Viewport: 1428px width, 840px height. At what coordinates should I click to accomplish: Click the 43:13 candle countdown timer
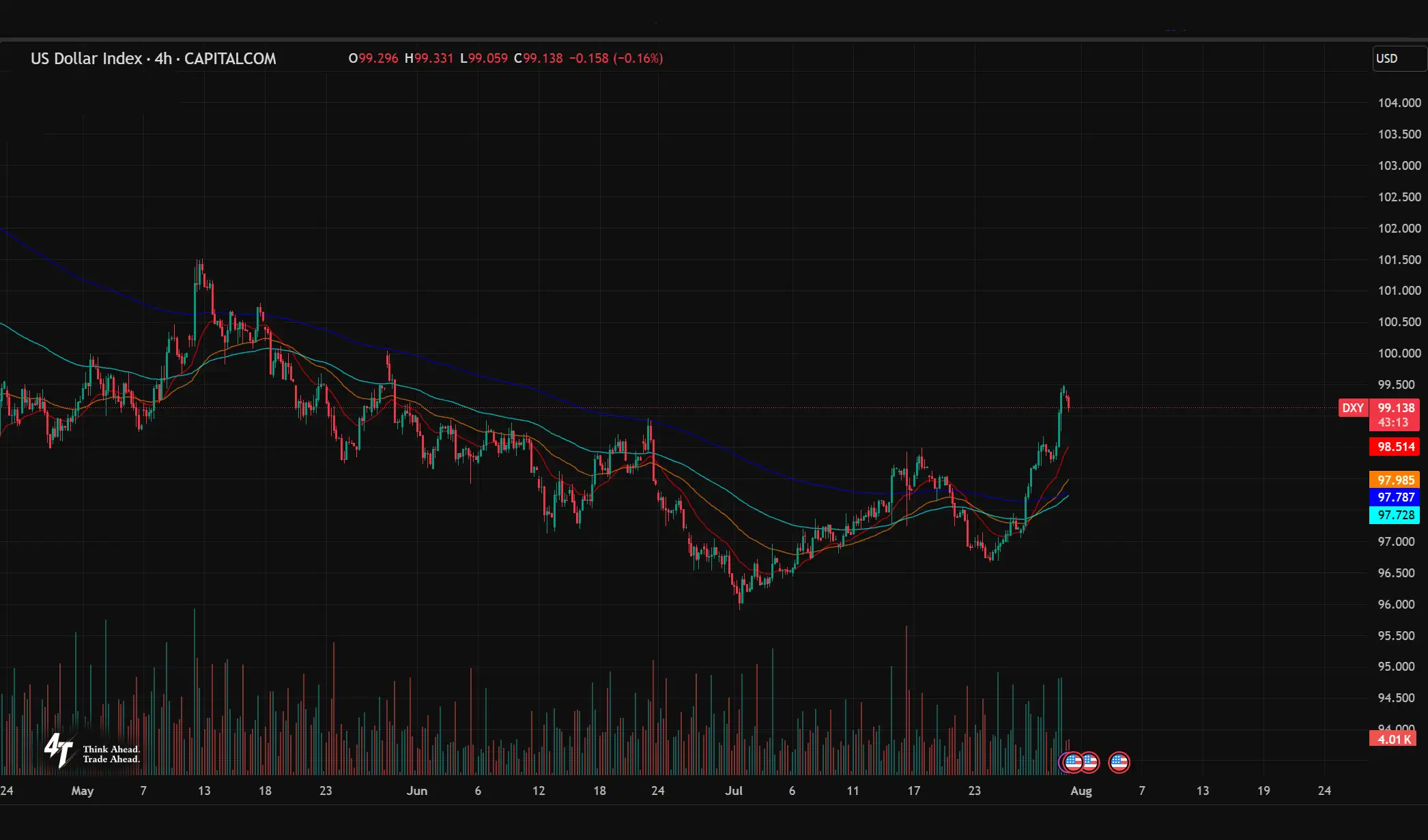1393,422
